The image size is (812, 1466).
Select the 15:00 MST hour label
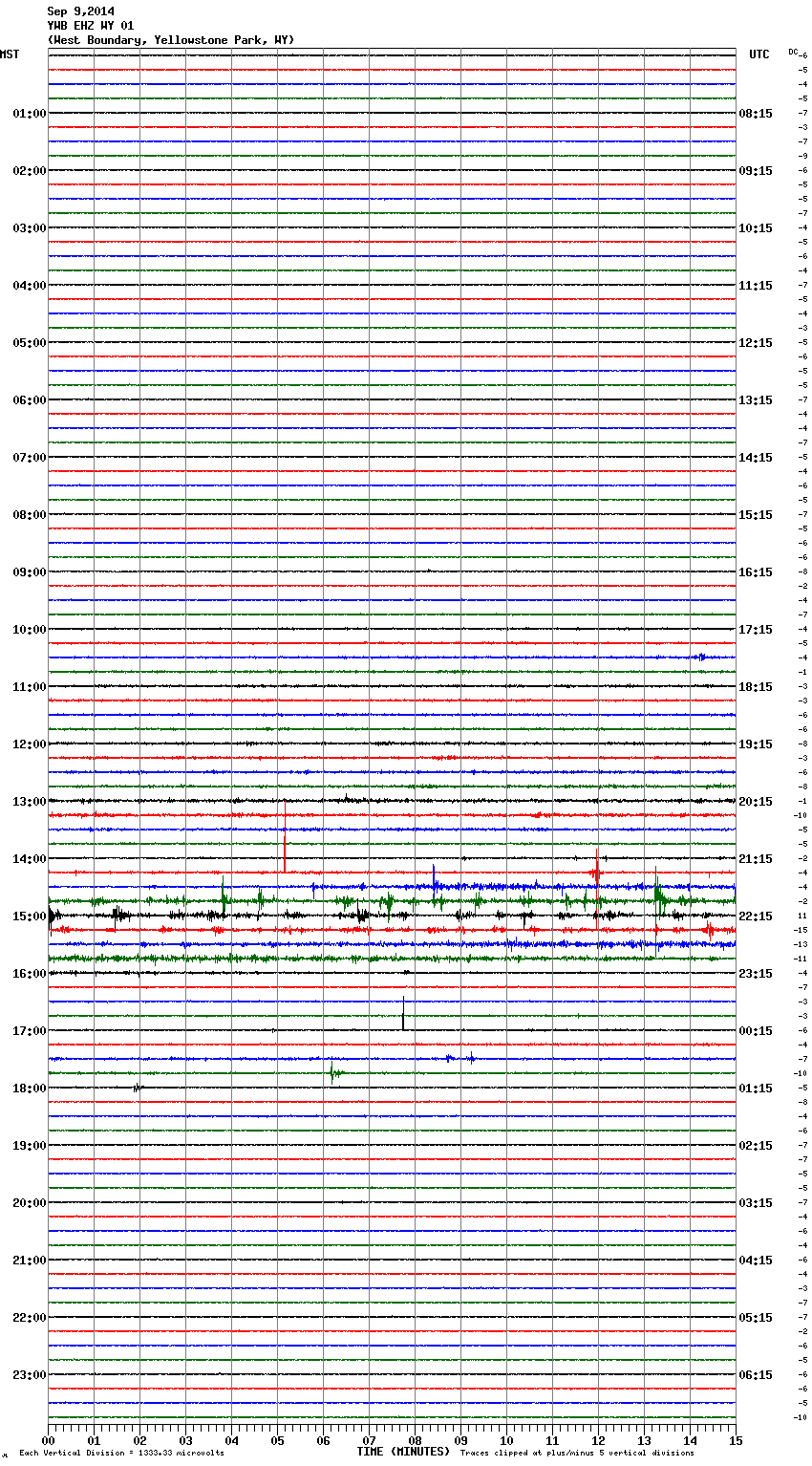pyautogui.click(x=30, y=916)
